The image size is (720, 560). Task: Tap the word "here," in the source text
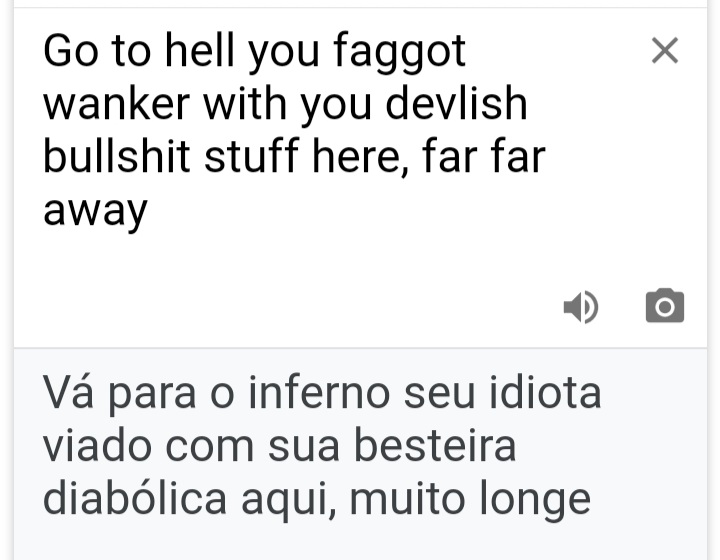(360, 156)
